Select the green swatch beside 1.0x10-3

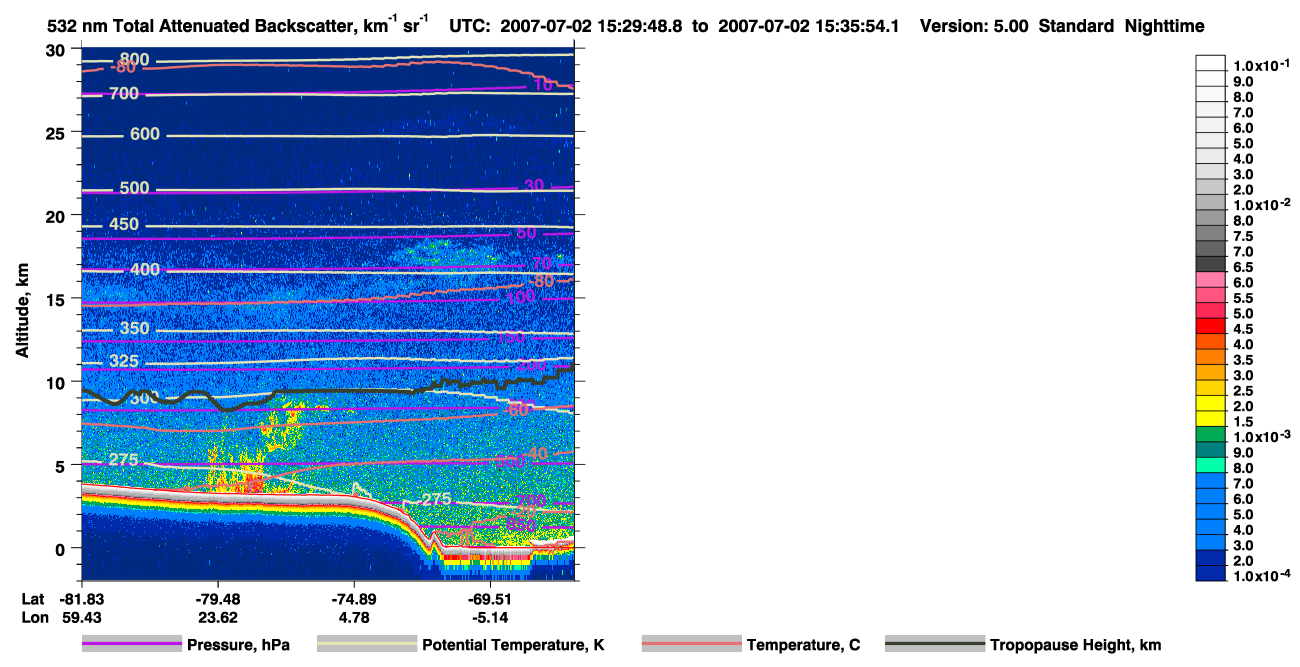1210,435
